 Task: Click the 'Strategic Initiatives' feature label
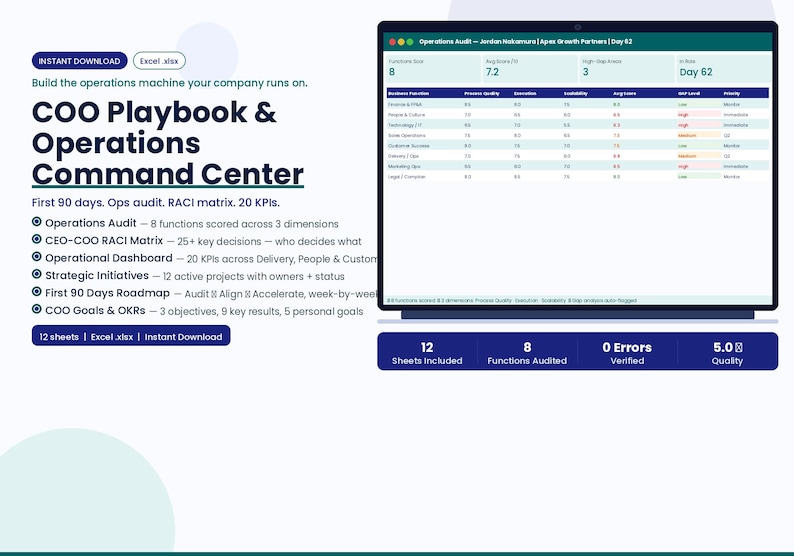tap(97, 275)
